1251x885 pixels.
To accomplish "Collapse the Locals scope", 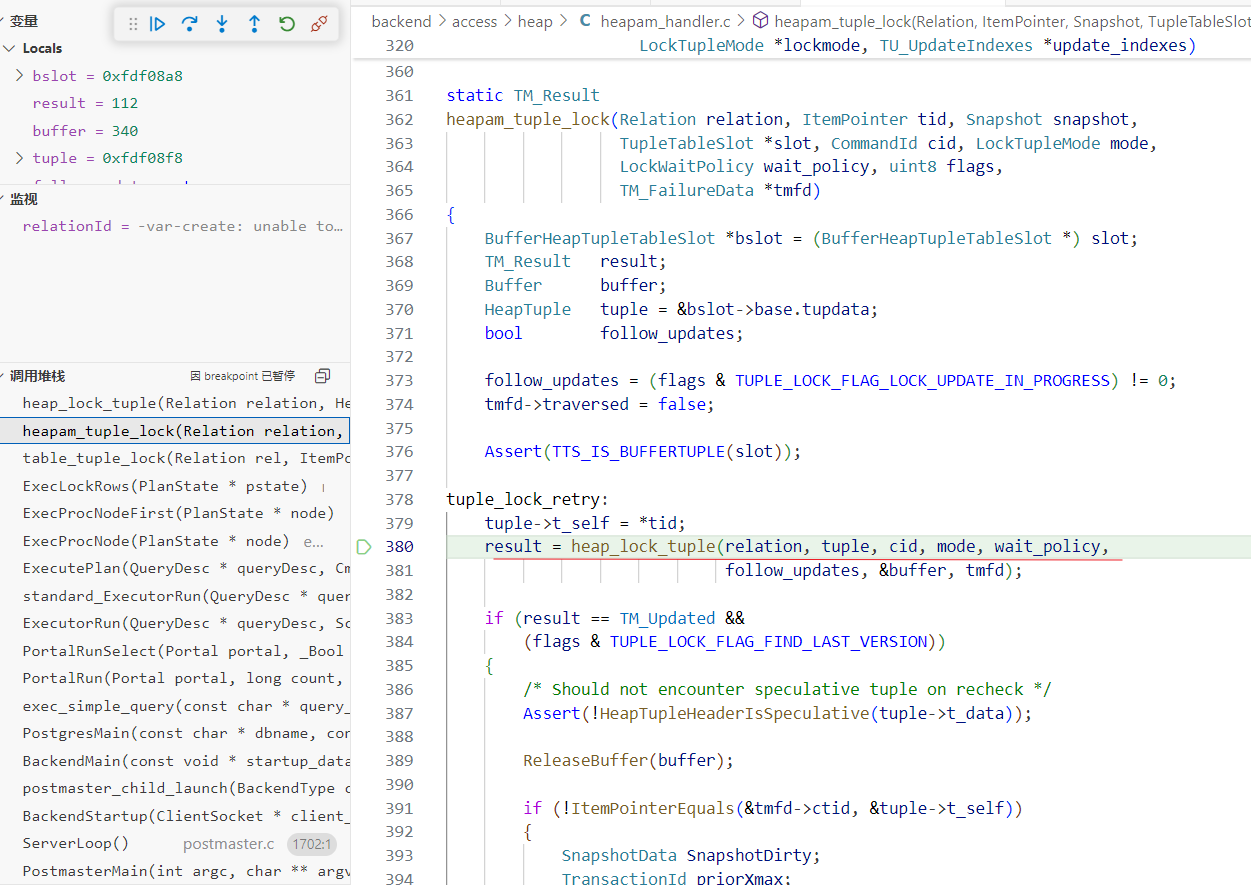I will pos(9,48).
